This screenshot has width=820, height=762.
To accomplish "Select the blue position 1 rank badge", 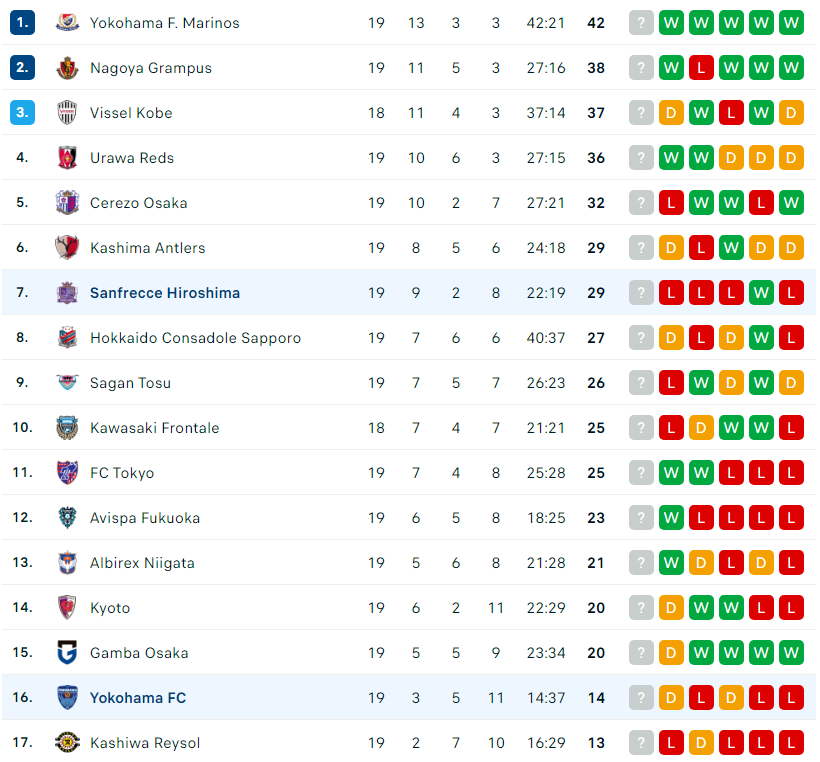I will coord(22,22).
